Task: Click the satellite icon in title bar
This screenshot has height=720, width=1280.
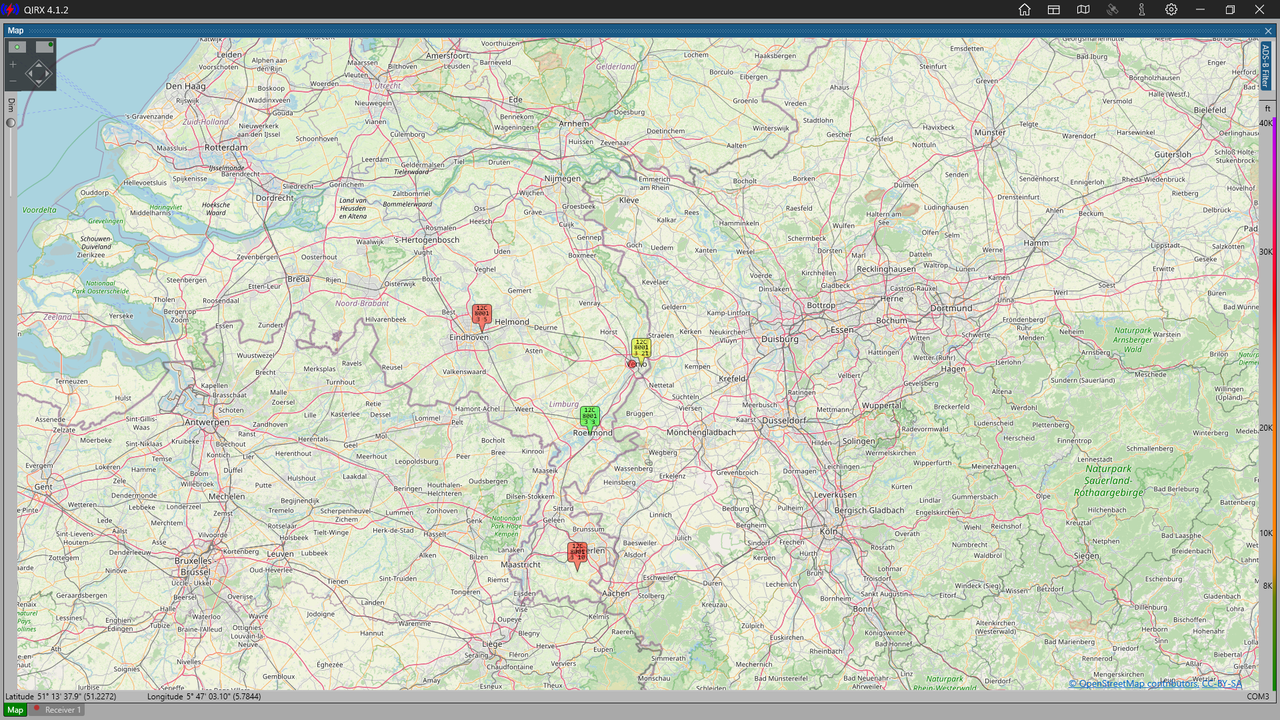Action: (1112, 10)
